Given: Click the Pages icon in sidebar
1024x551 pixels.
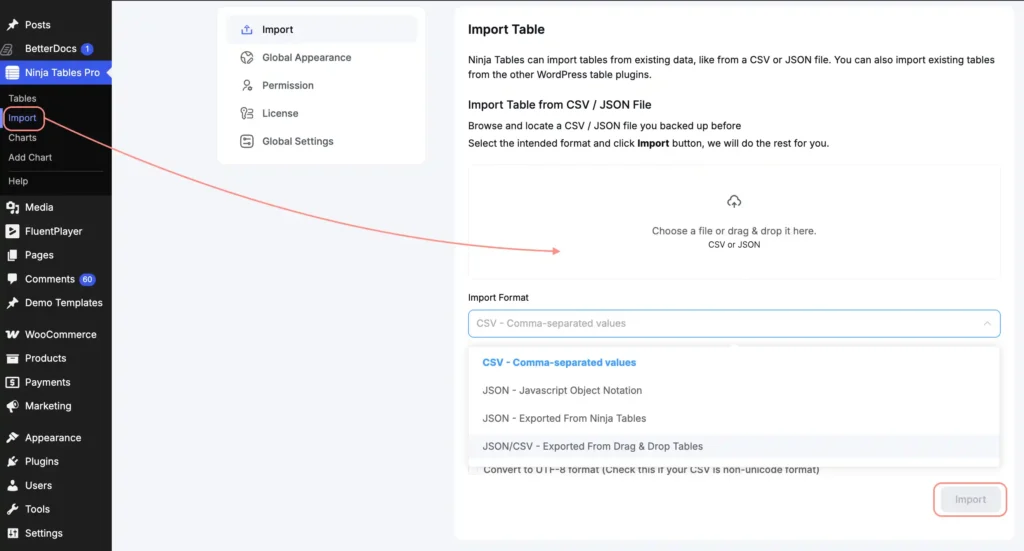Looking at the screenshot, I should [12, 255].
